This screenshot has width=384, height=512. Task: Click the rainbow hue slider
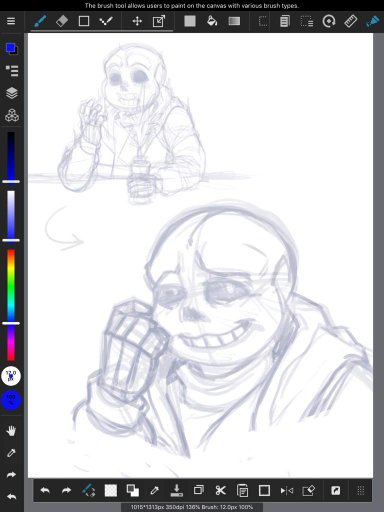pos(11,305)
